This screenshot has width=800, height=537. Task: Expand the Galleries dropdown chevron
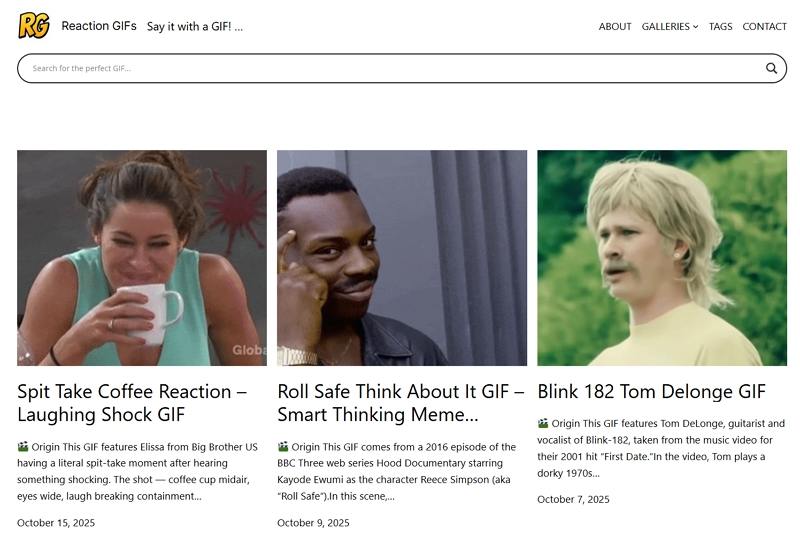click(695, 27)
